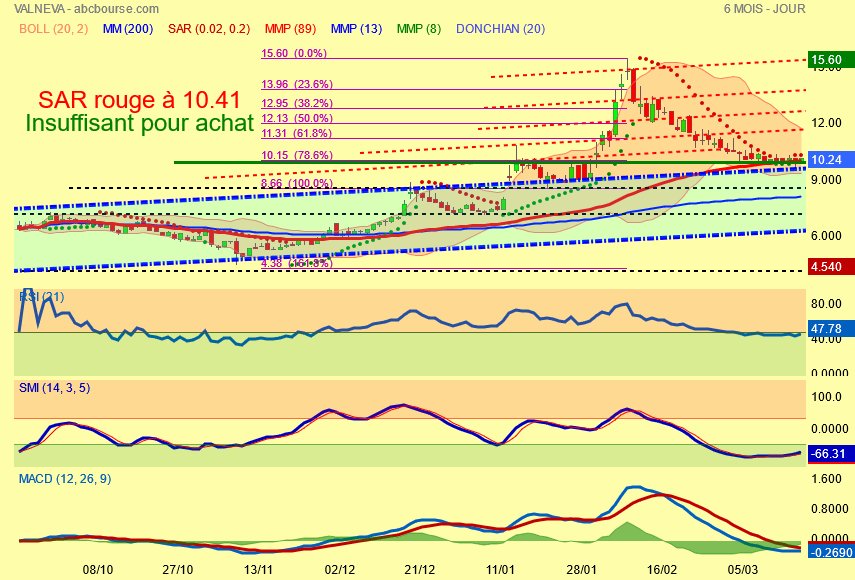The image size is (855, 580).
Task: Click the 13/11 date label
Action: pos(258,570)
